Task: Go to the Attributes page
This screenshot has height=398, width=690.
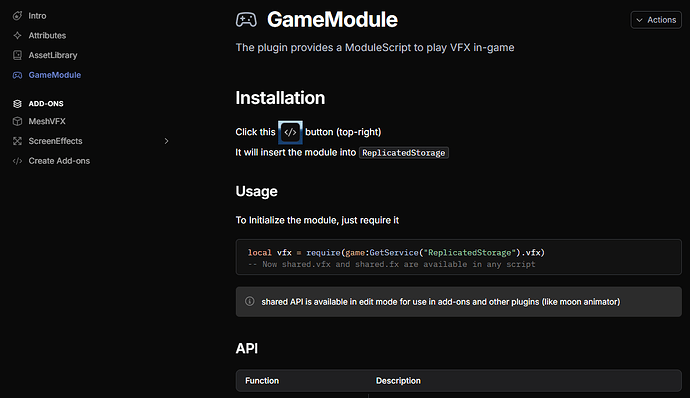Action: (x=47, y=36)
